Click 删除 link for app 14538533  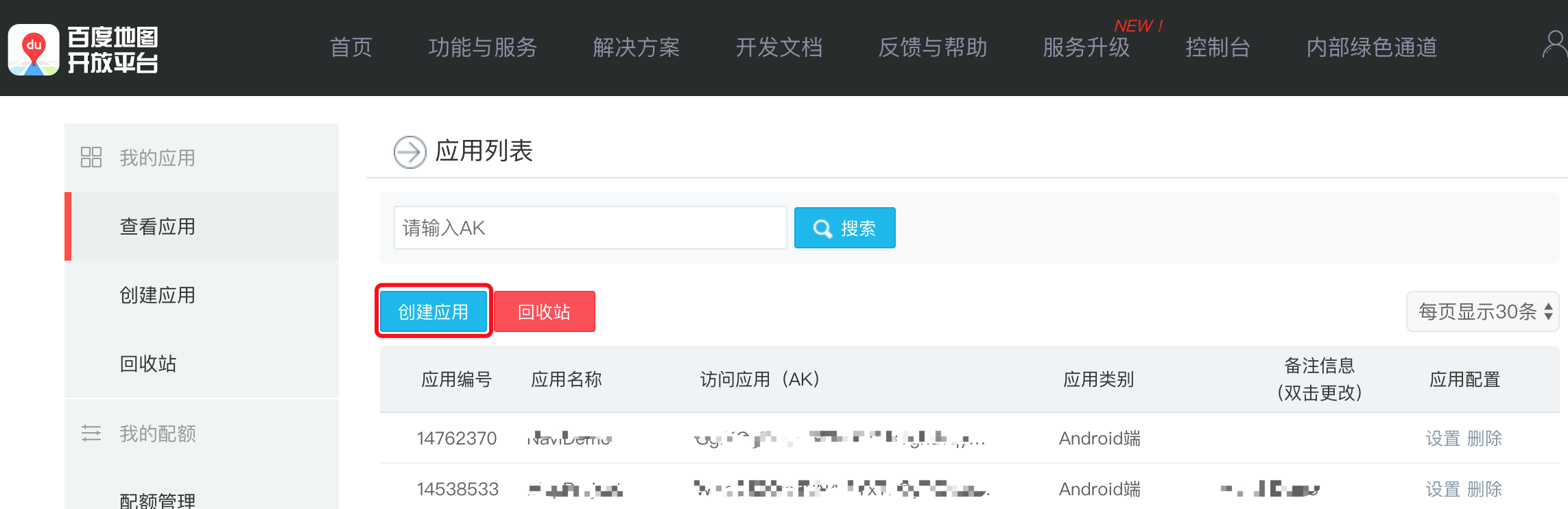pyautogui.click(x=1484, y=489)
